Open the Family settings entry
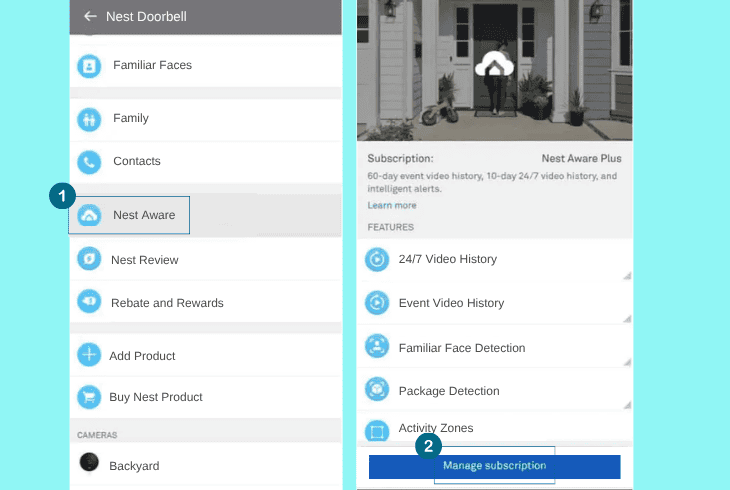 pos(205,119)
